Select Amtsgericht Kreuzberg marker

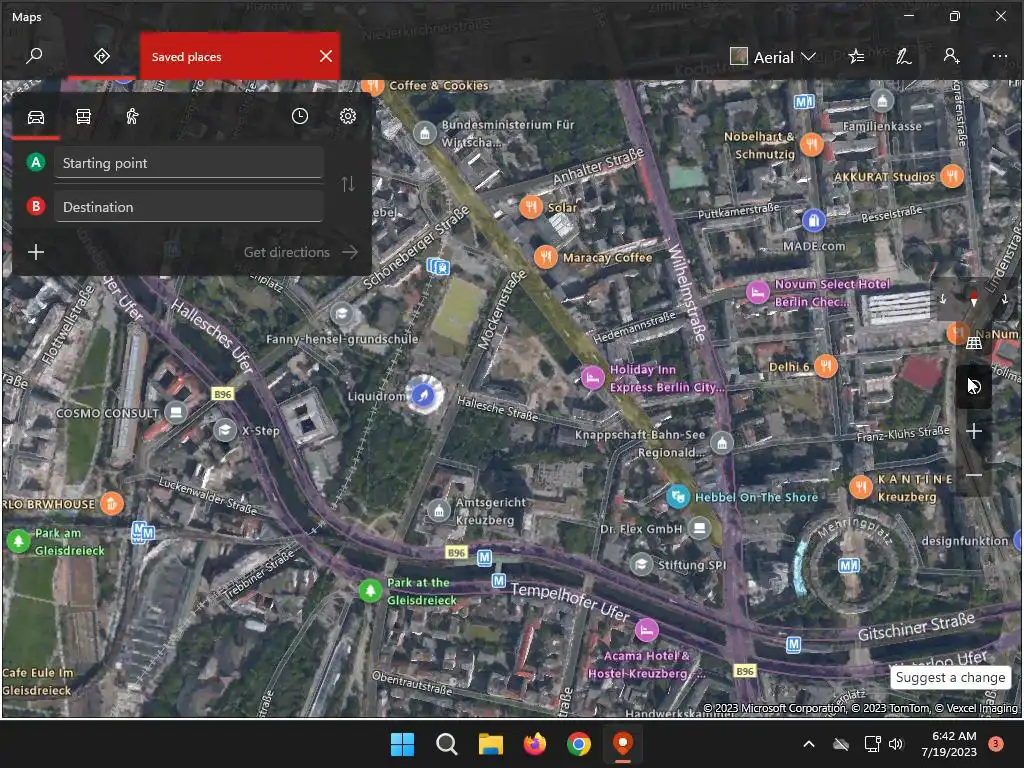click(439, 511)
